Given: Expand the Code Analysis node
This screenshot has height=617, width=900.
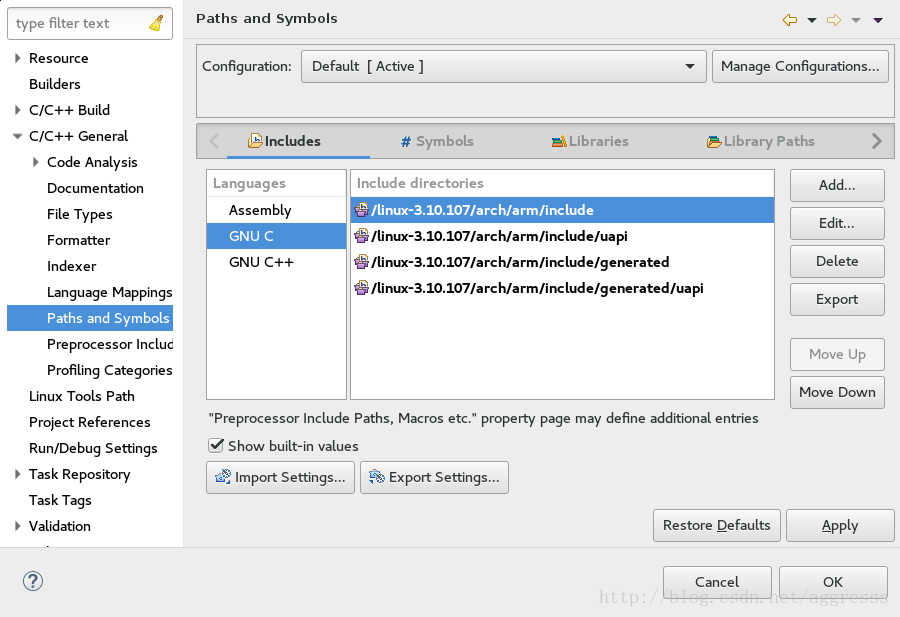Looking at the screenshot, I should (x=36, y=162).
